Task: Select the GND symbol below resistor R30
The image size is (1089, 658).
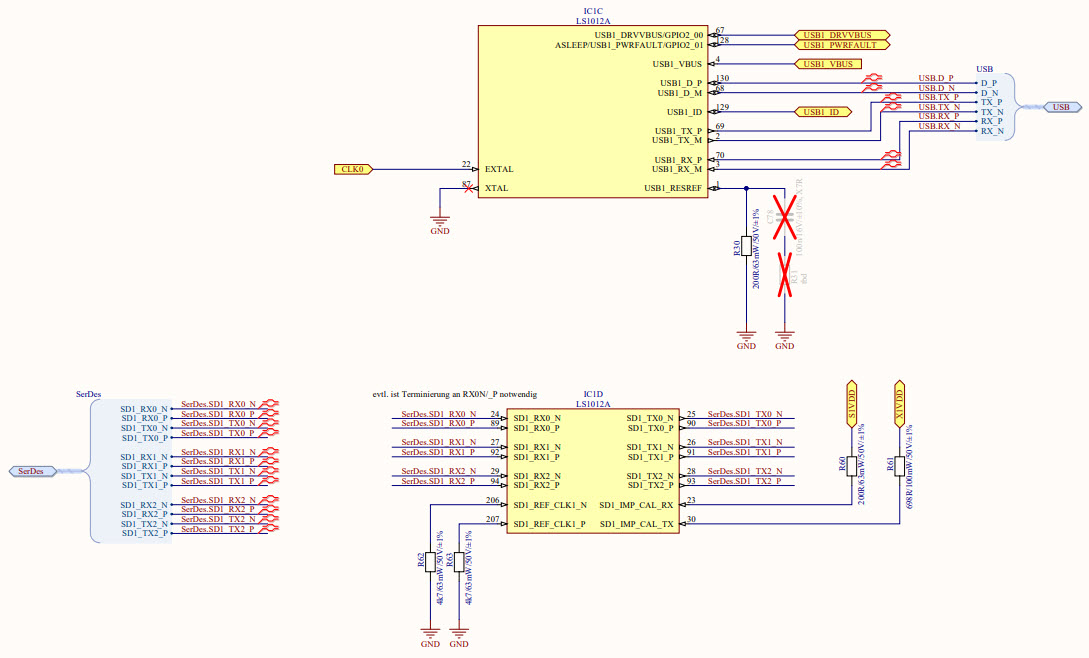Action: pyautogui.click(x=746, y=337)
